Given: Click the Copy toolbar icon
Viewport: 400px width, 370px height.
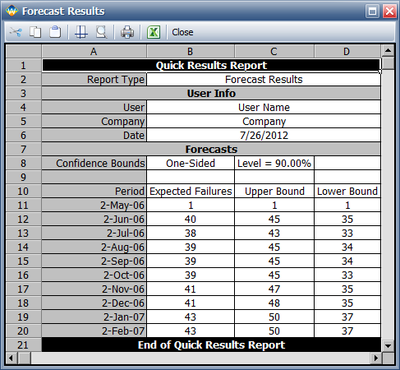Looking at the screenshot, I should [35, 32].
